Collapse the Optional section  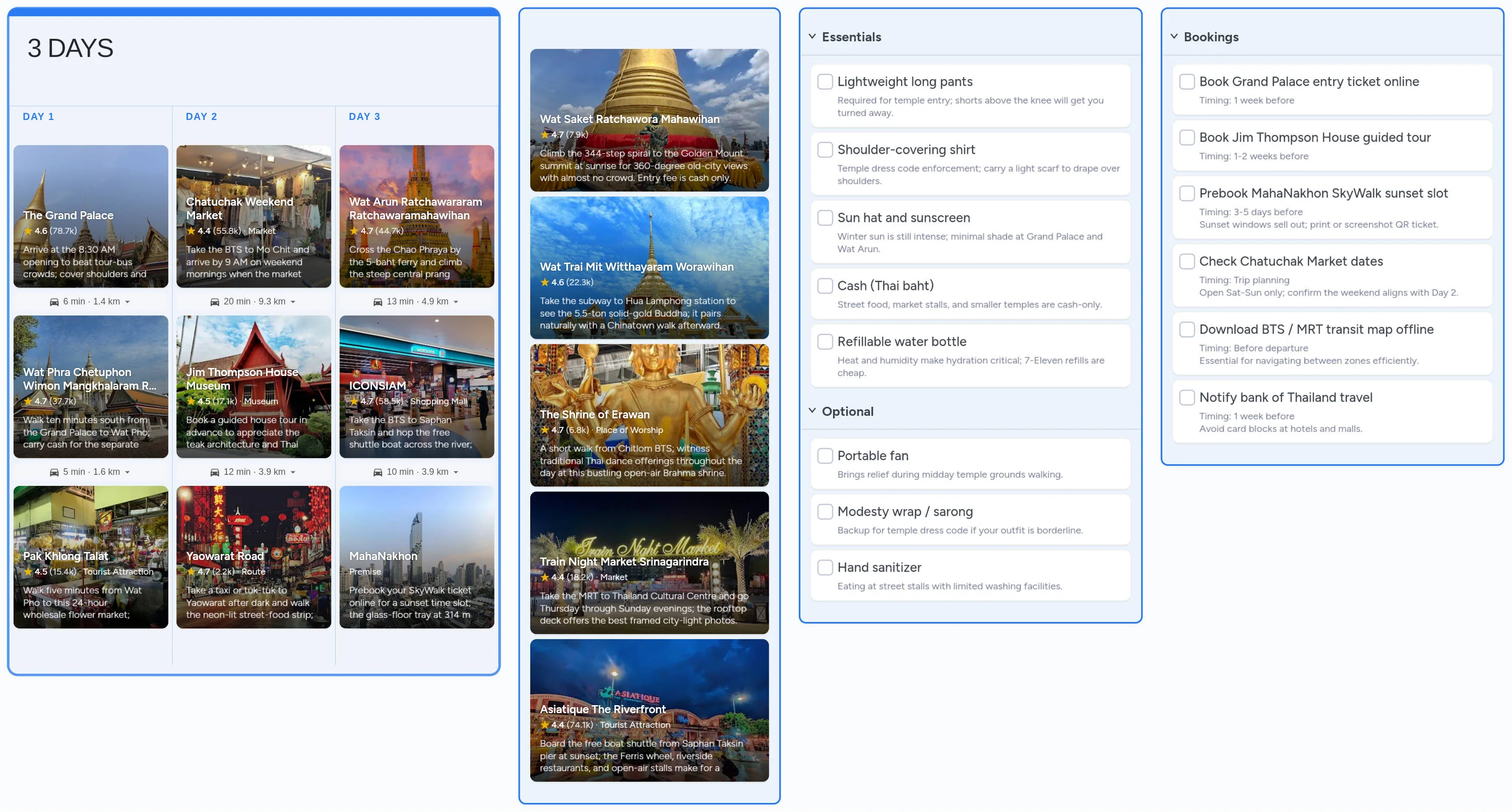(812, 411)
